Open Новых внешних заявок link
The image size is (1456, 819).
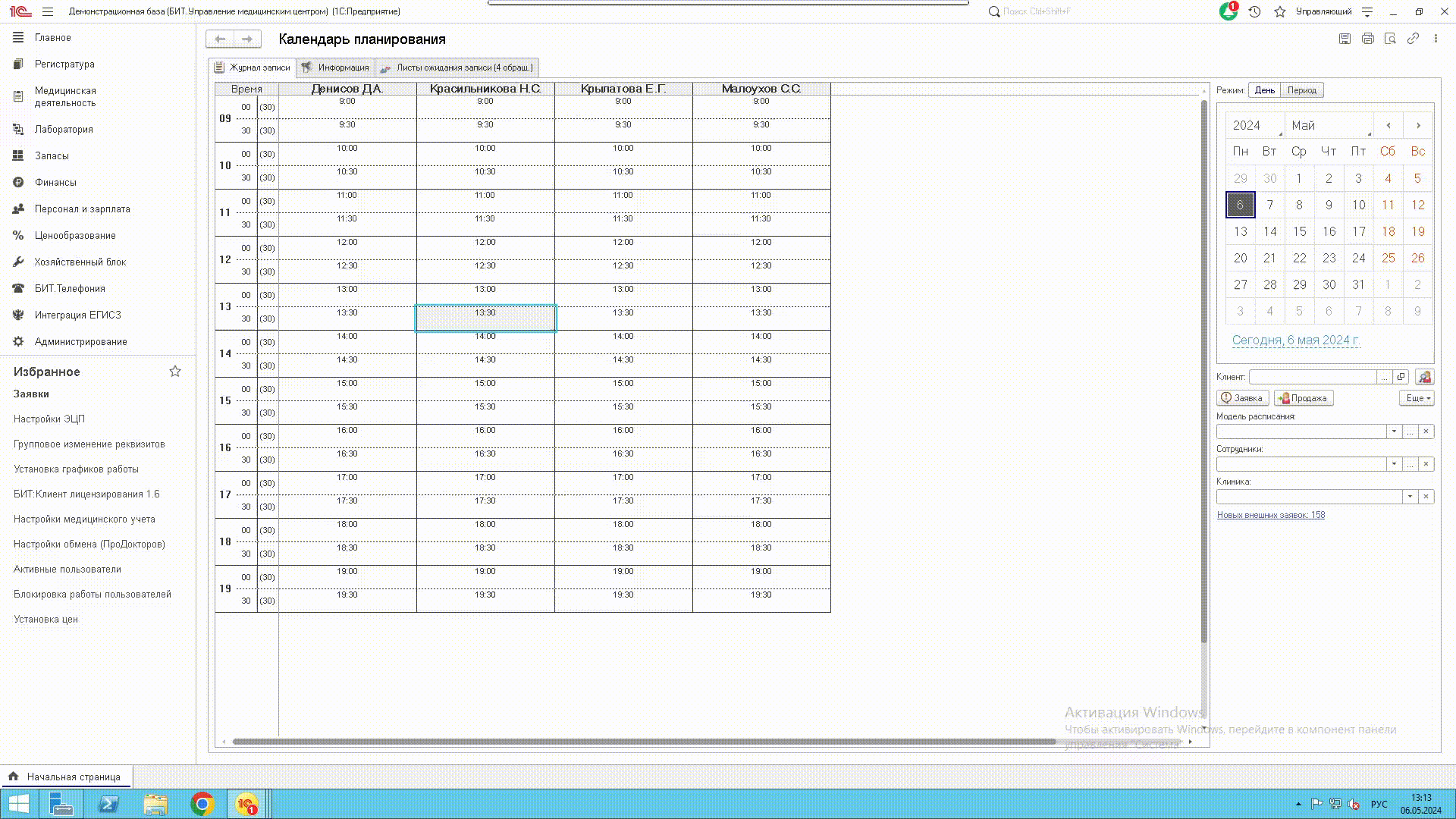pos(1271,515)
